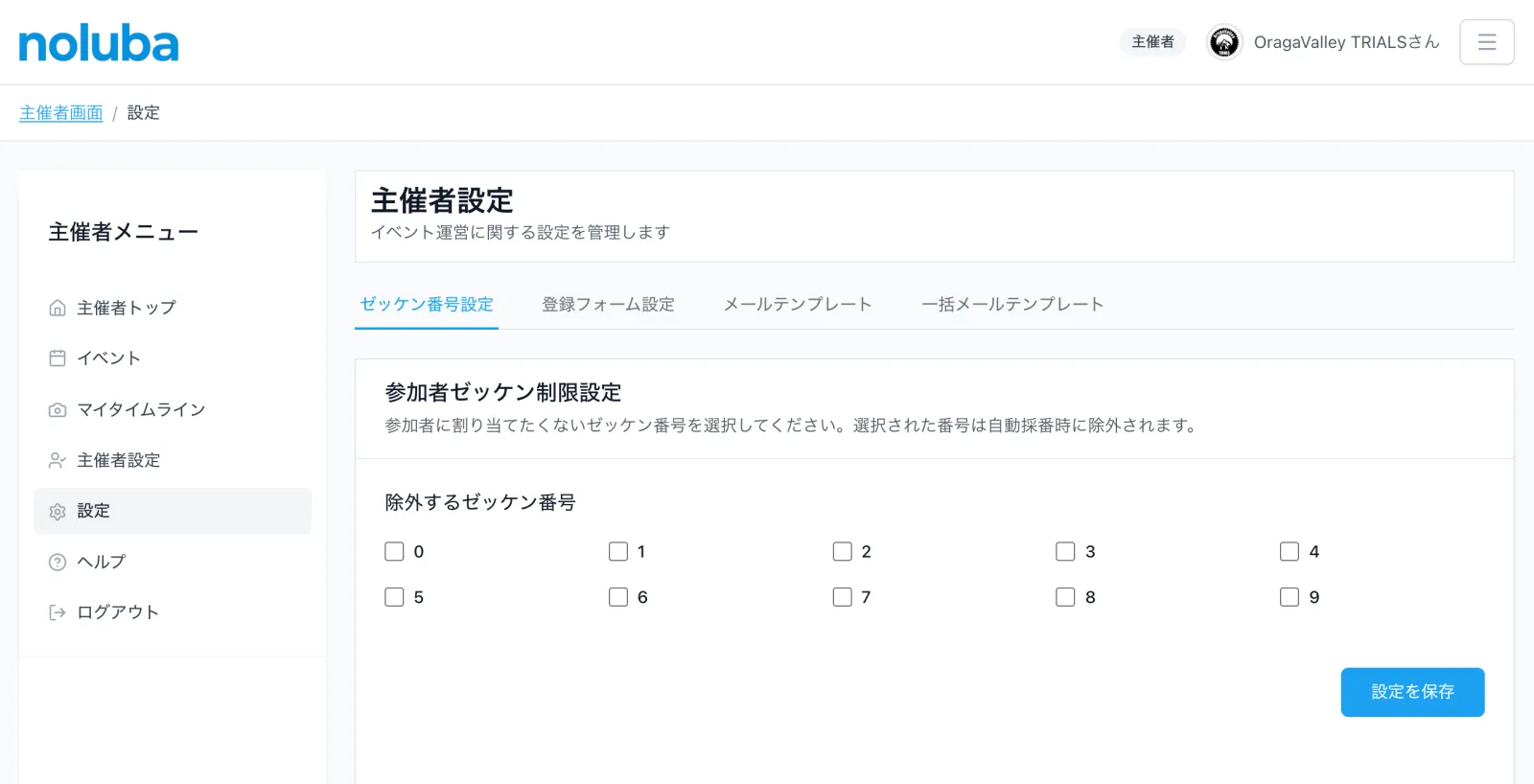
Task: Click the gear icon beside 設定
Action: pos(58,512)
